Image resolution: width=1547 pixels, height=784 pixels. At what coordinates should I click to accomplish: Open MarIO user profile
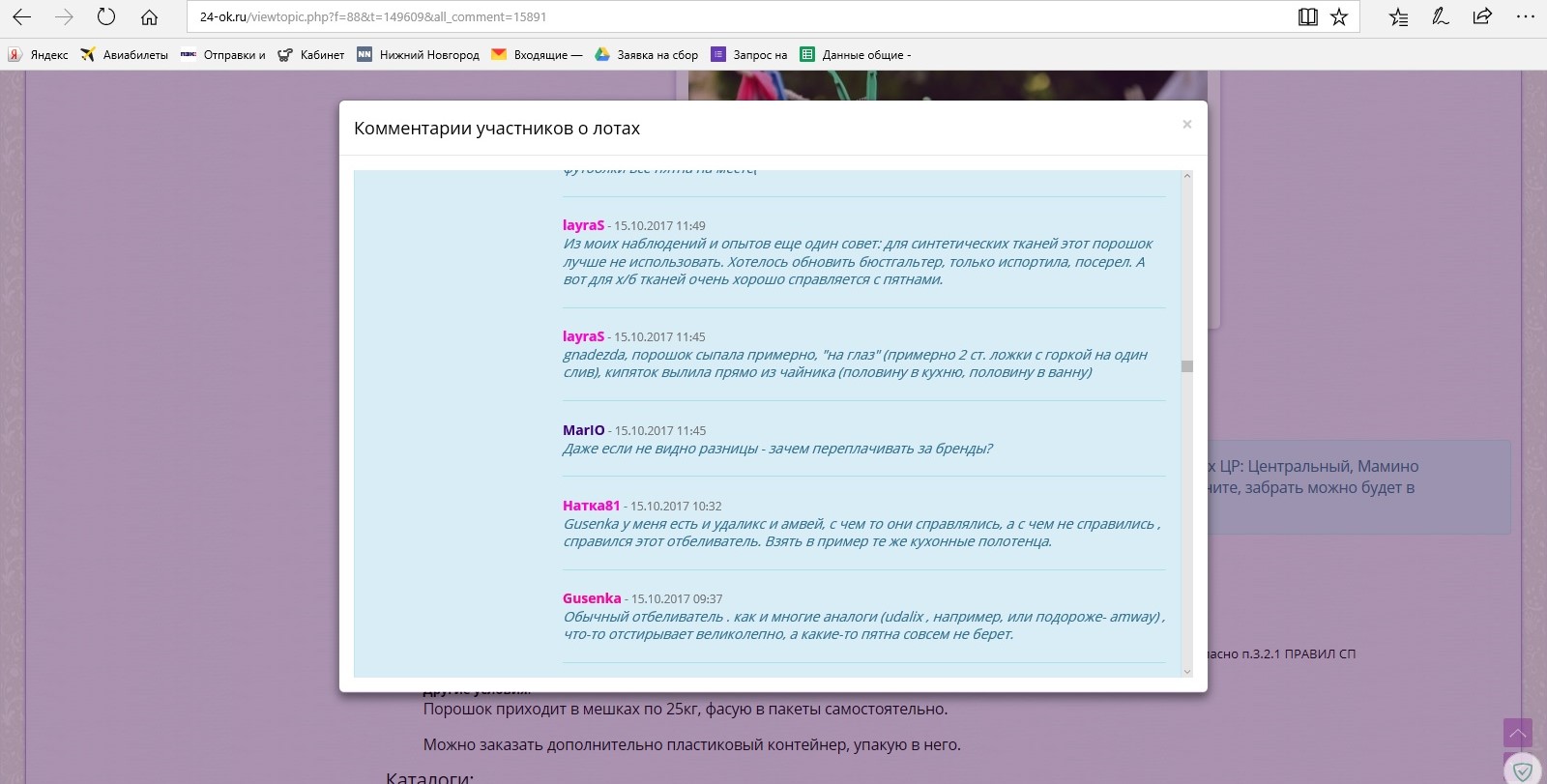click(x=584, y=430)
